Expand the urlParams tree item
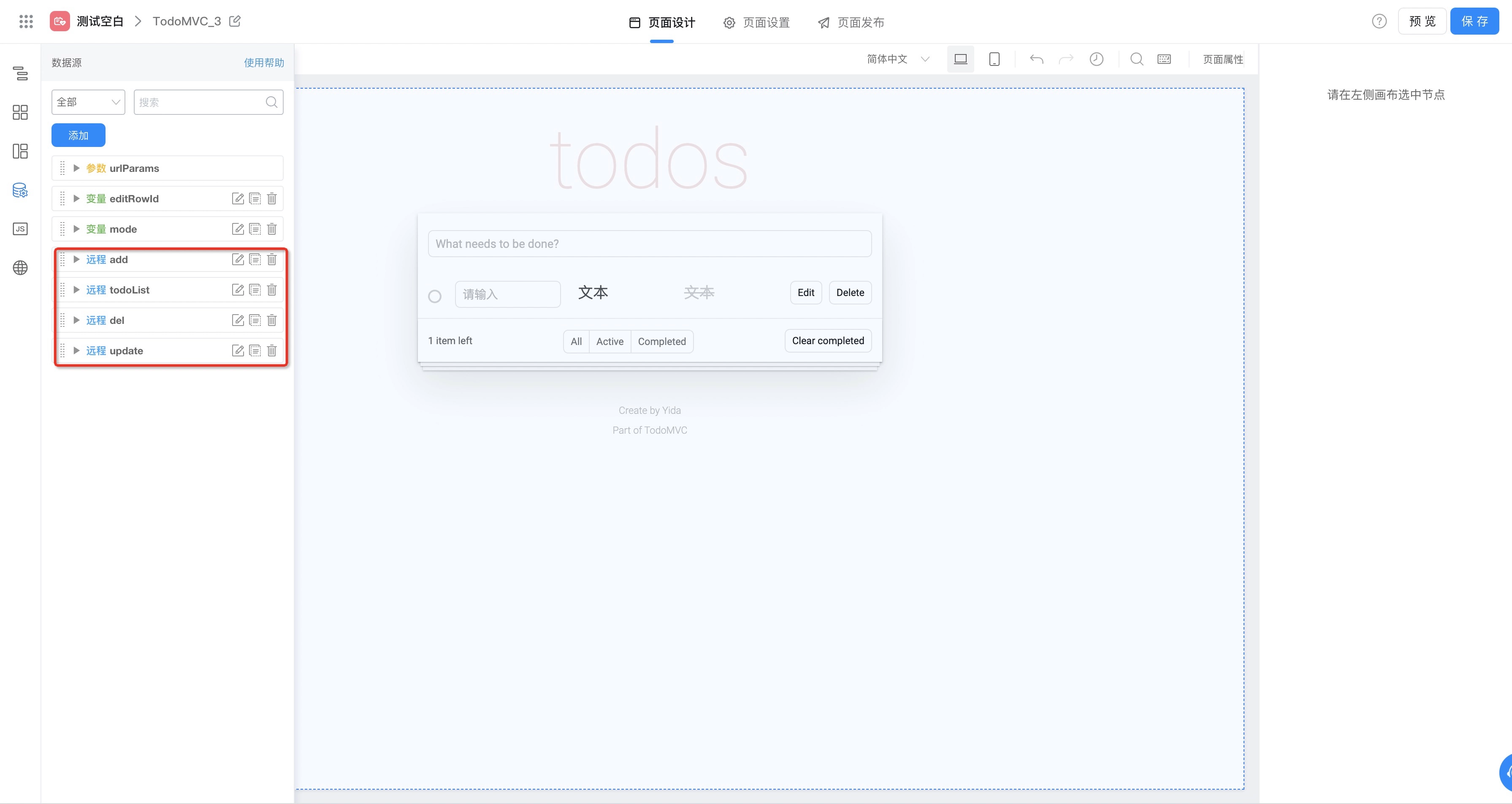The image size is (1512, 804). coord(76,168)
